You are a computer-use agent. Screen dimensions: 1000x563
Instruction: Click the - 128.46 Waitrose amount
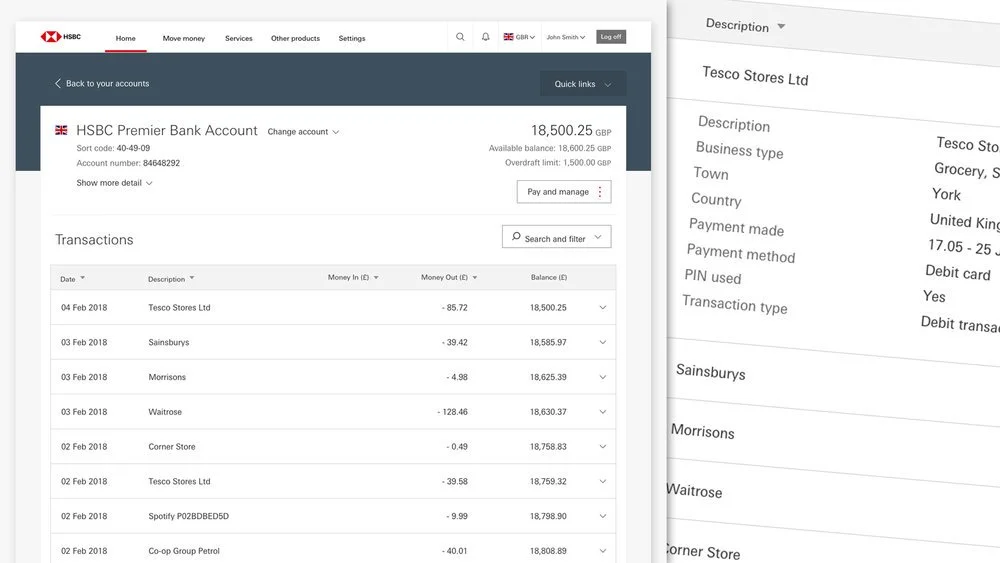tap(453, 412)
